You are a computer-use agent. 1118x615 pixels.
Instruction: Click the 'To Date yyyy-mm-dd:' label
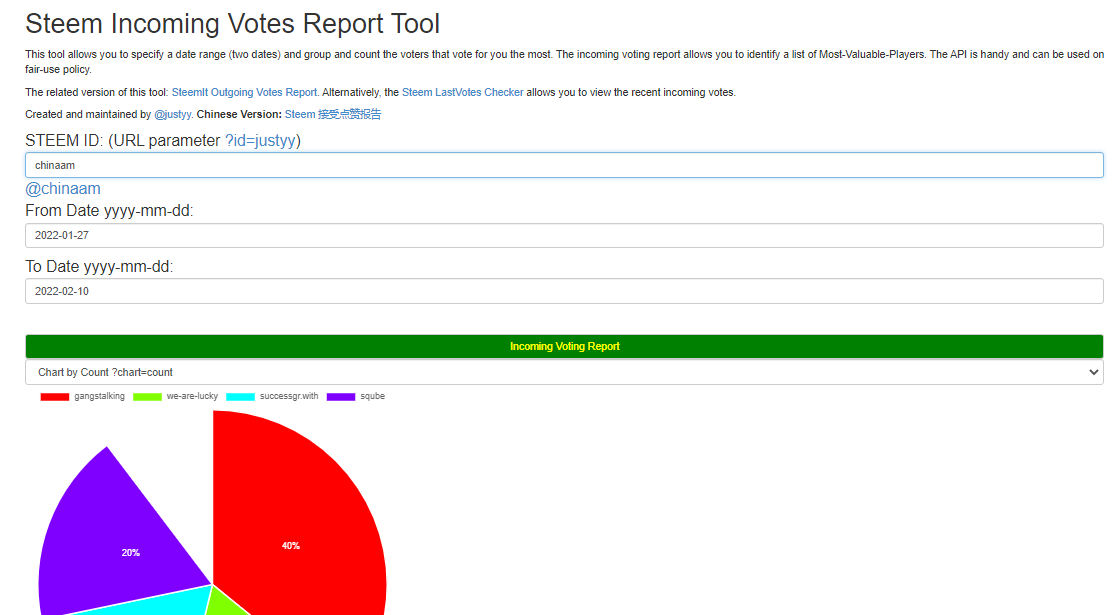[99, 267]
